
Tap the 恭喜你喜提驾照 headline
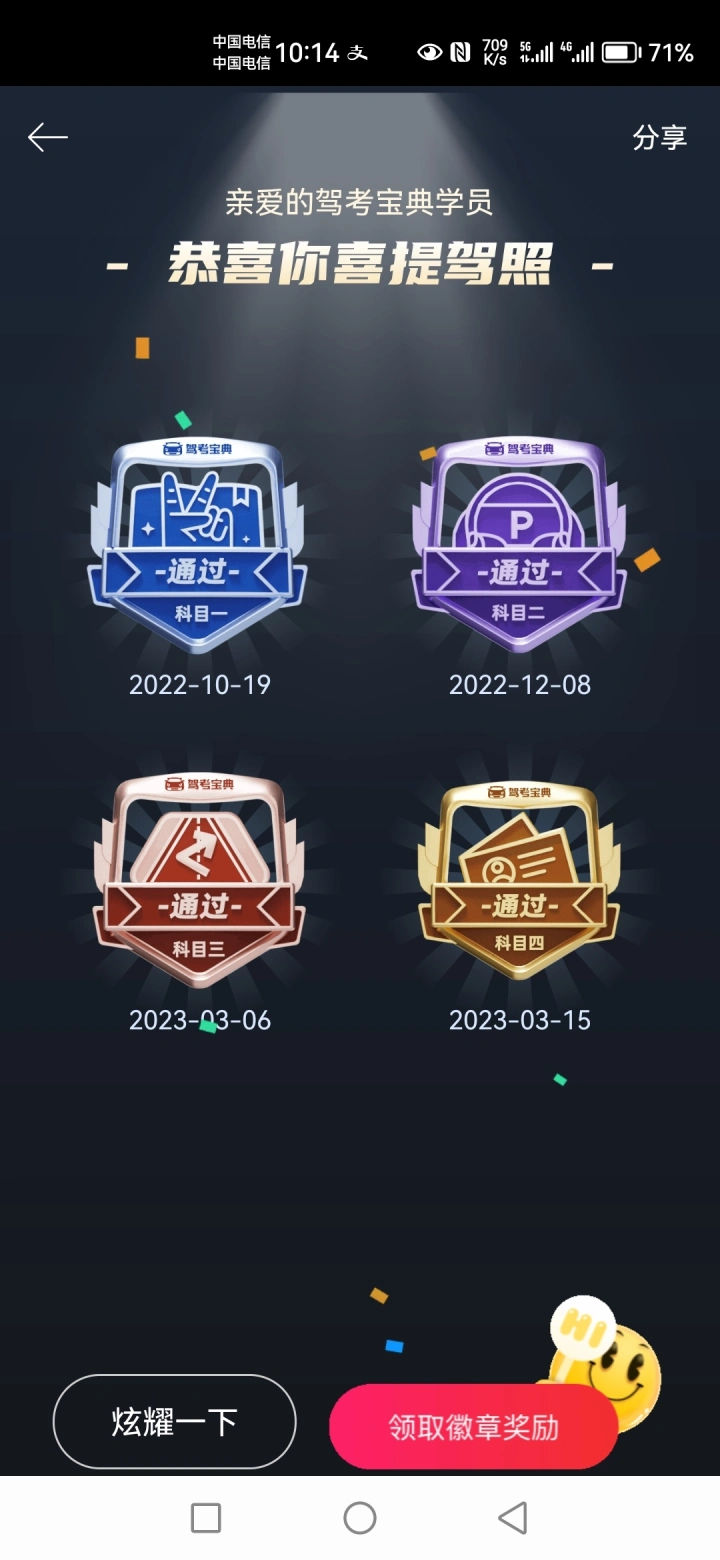pyautogui.click(x=360, y=264)
